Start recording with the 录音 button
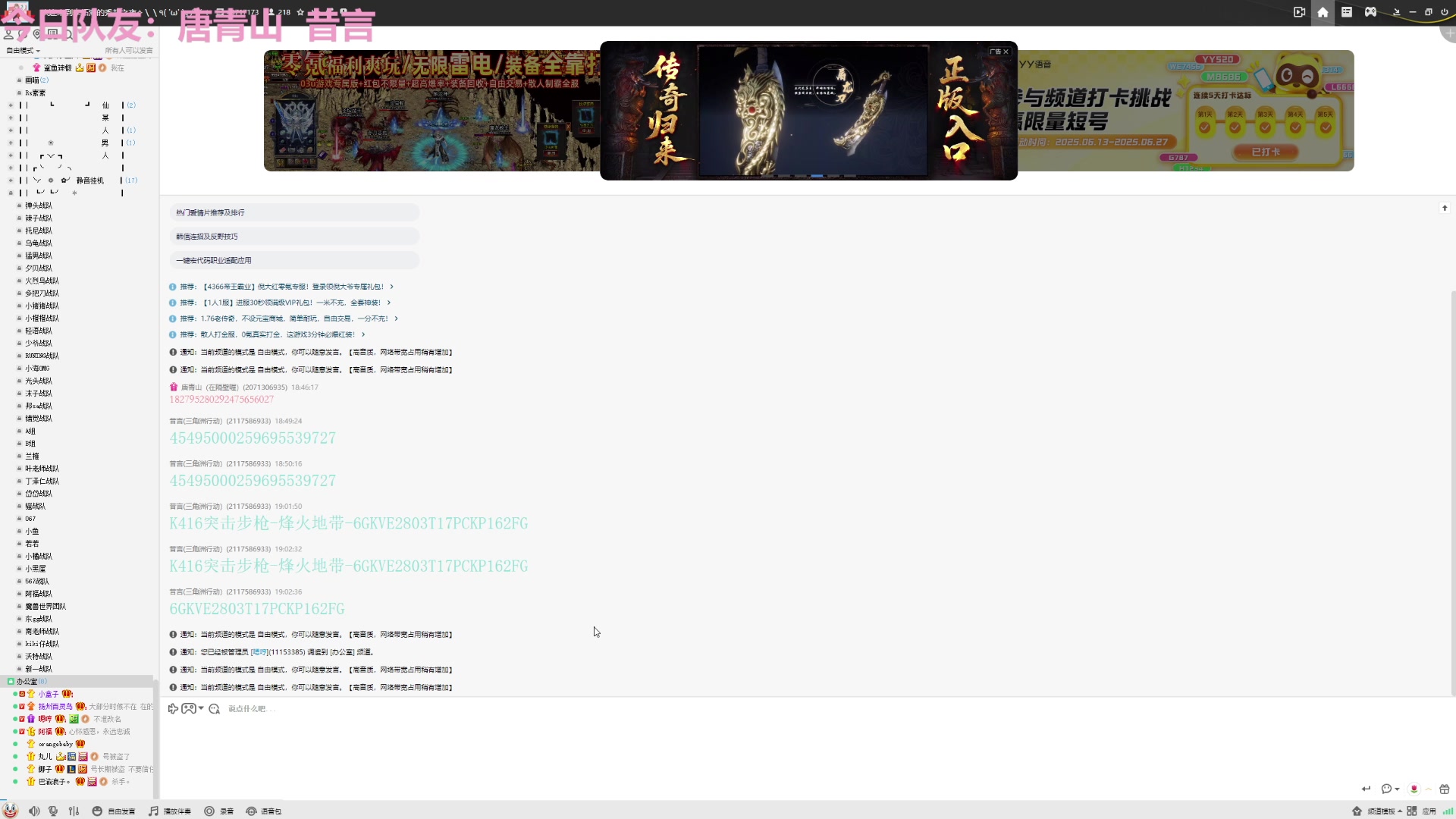Screen dimensions: 1456x819 219,811
